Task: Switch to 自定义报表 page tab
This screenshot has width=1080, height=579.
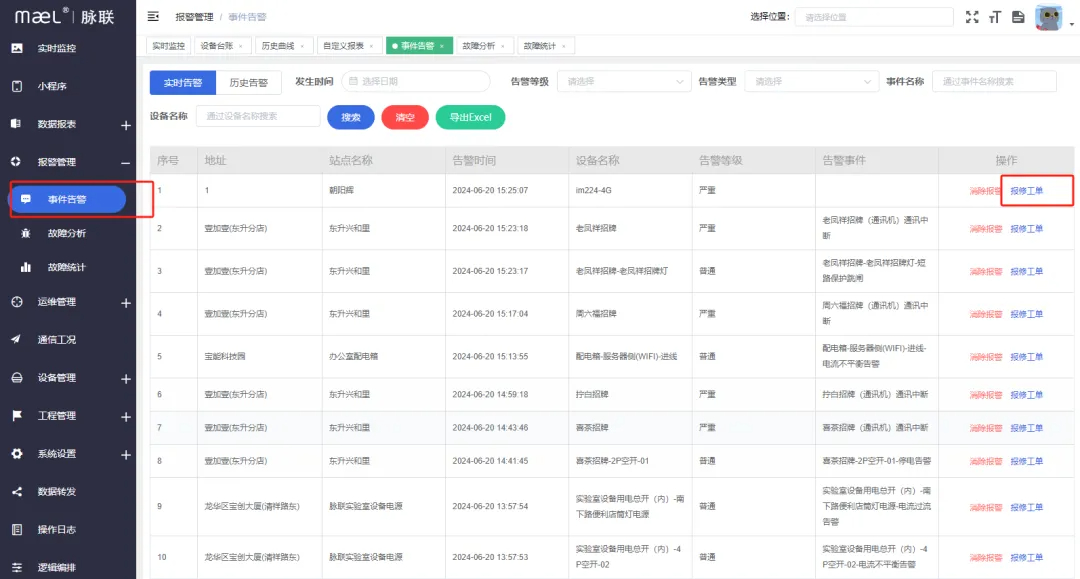Action: (349, 46)
